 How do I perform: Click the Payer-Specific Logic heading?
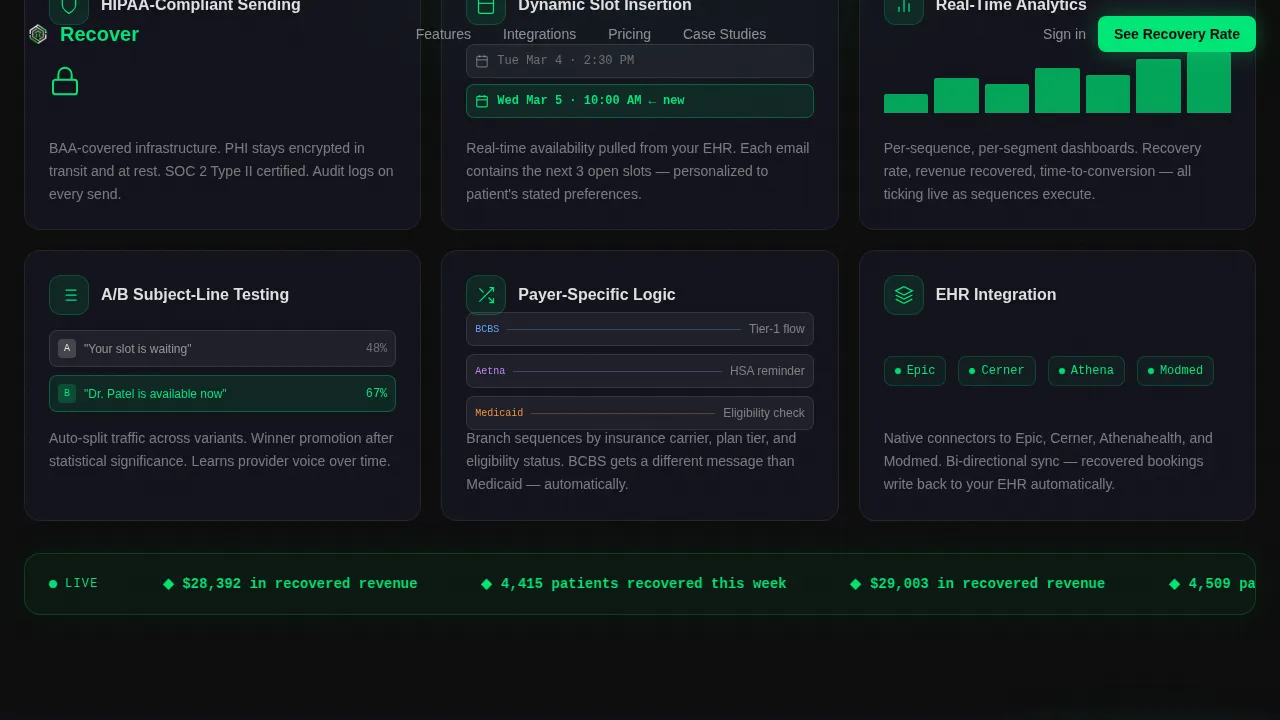pos(596,295)
